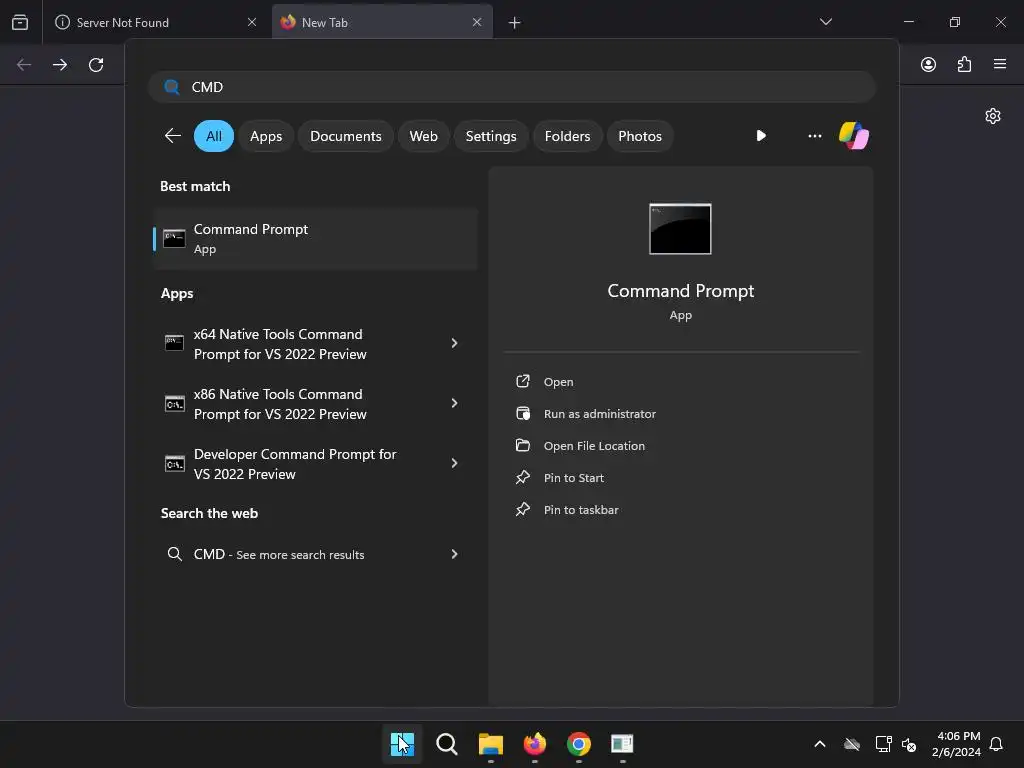The height and width of the screenshot is (768, 1024).
Task: Close the Server Not Found tab in Firefox
Action: click(251, 22)
